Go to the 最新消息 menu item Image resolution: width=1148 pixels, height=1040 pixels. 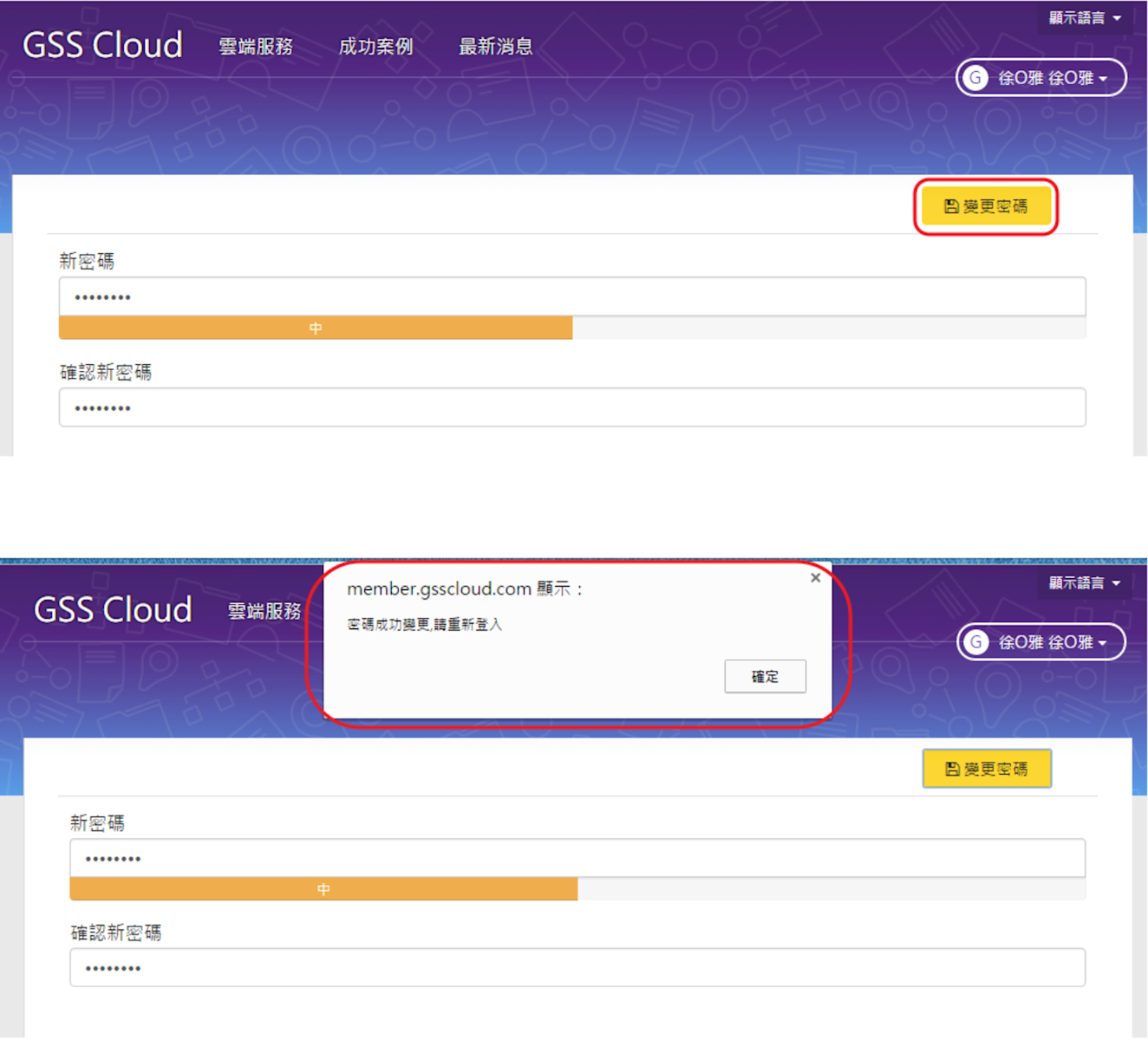495,47
